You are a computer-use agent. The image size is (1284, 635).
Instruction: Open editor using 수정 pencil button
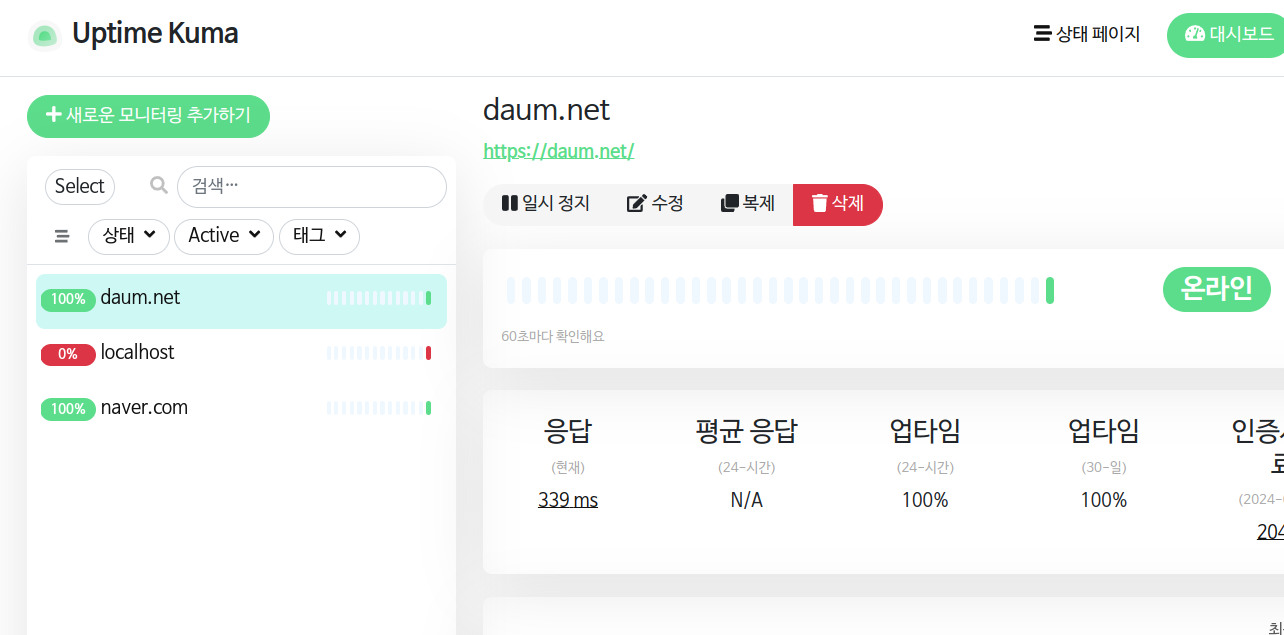tap(655, 204)
